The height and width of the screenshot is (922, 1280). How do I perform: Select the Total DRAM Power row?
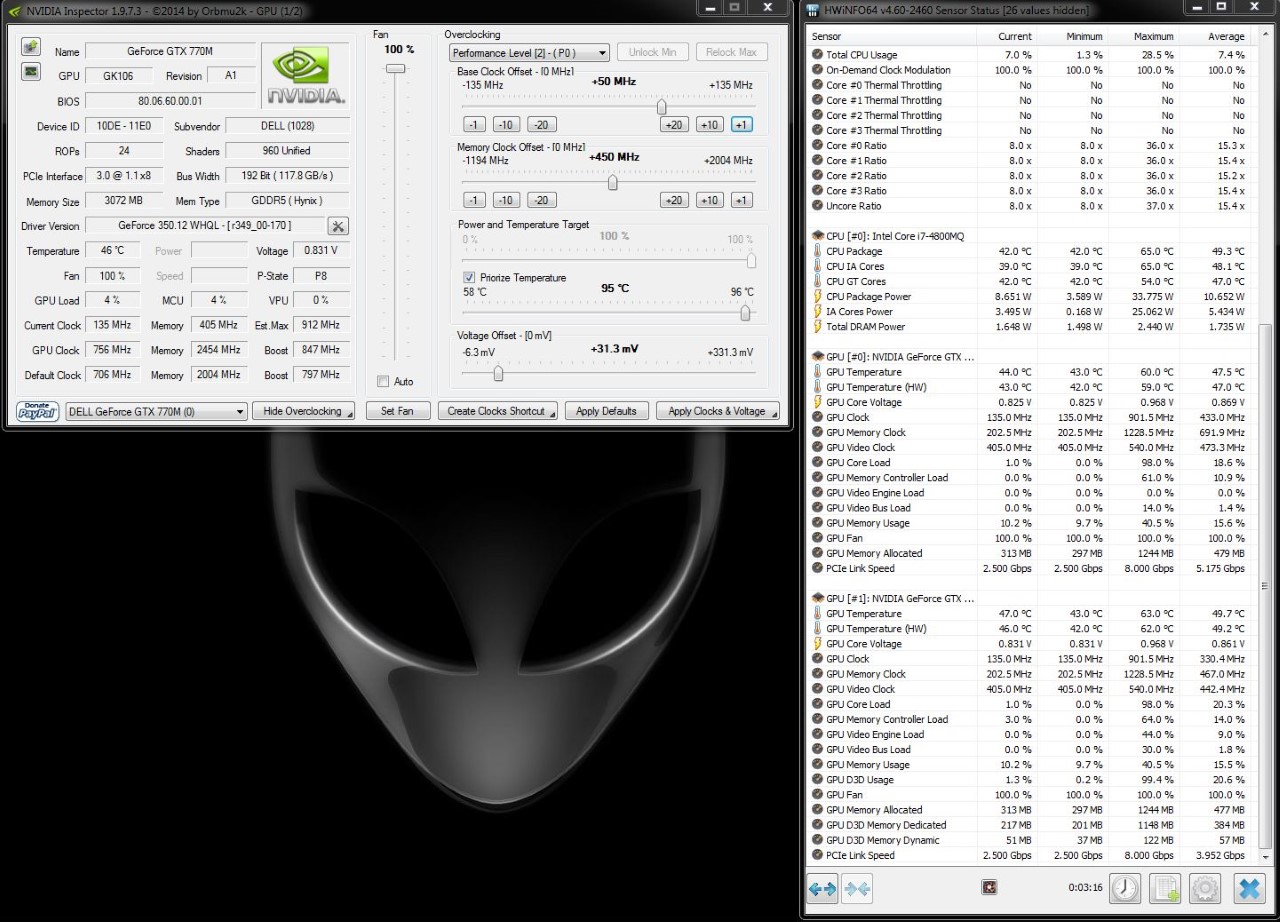pos(1031,327)
